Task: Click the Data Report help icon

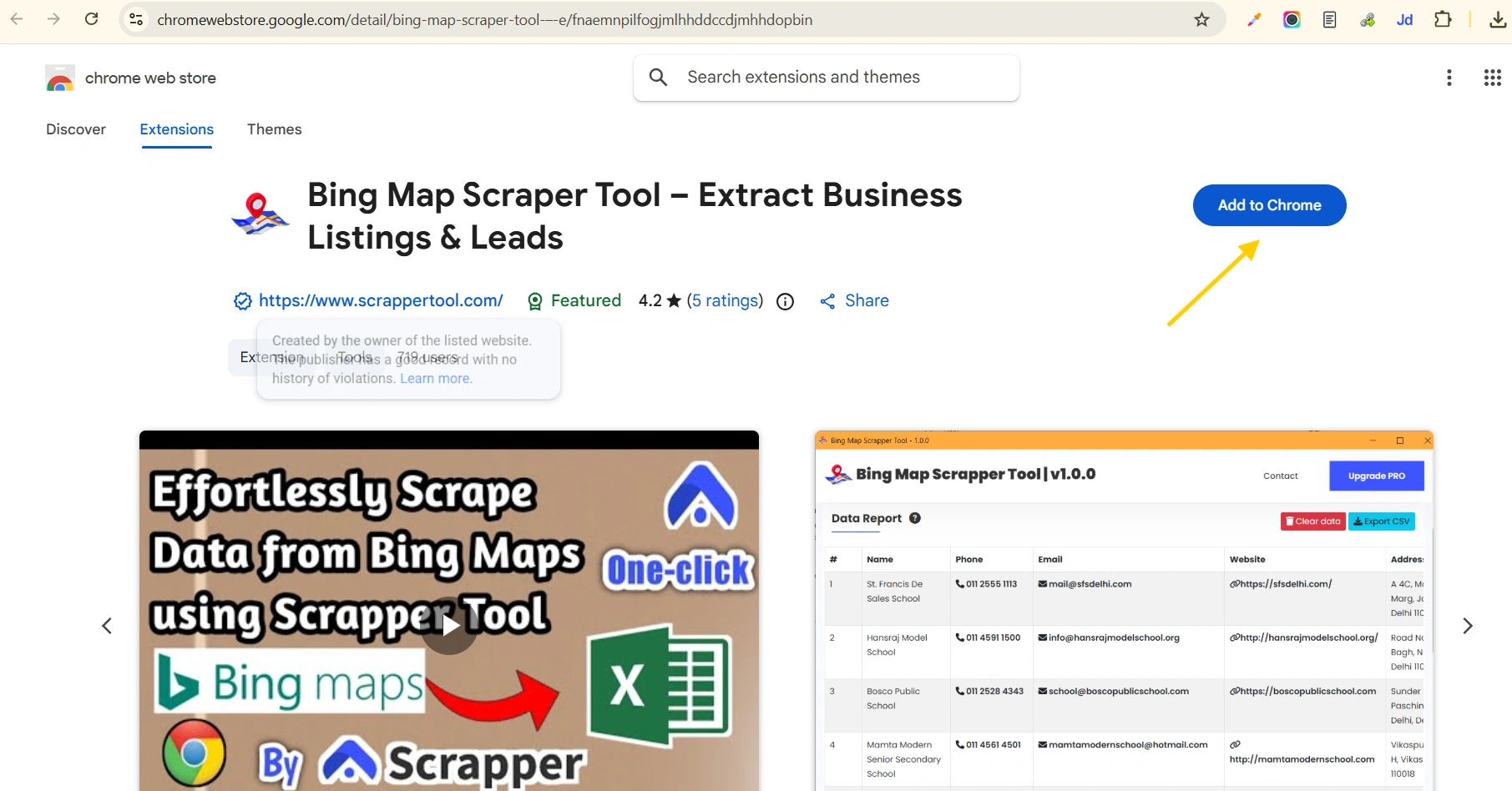Action: coord(915,518)
